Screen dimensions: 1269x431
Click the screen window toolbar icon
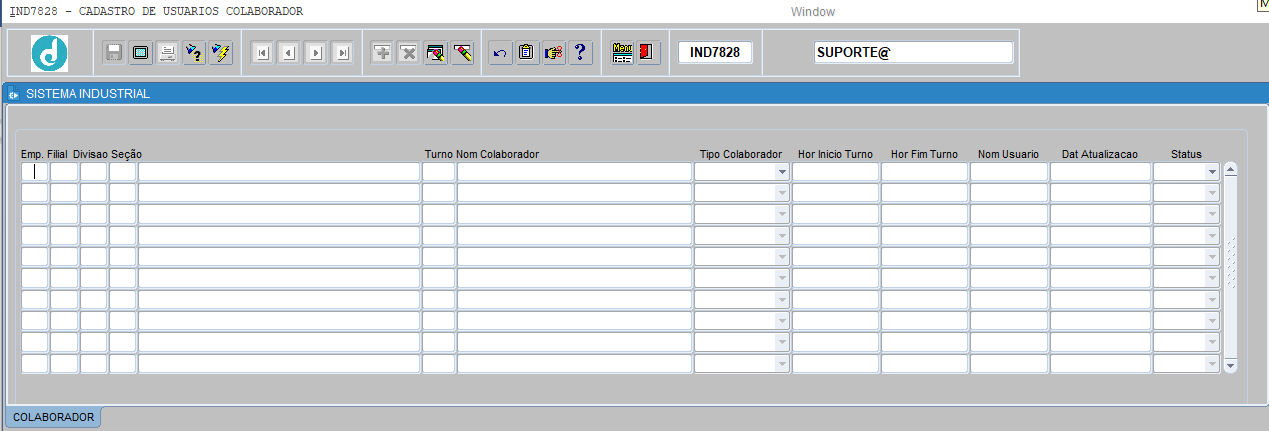141,52
